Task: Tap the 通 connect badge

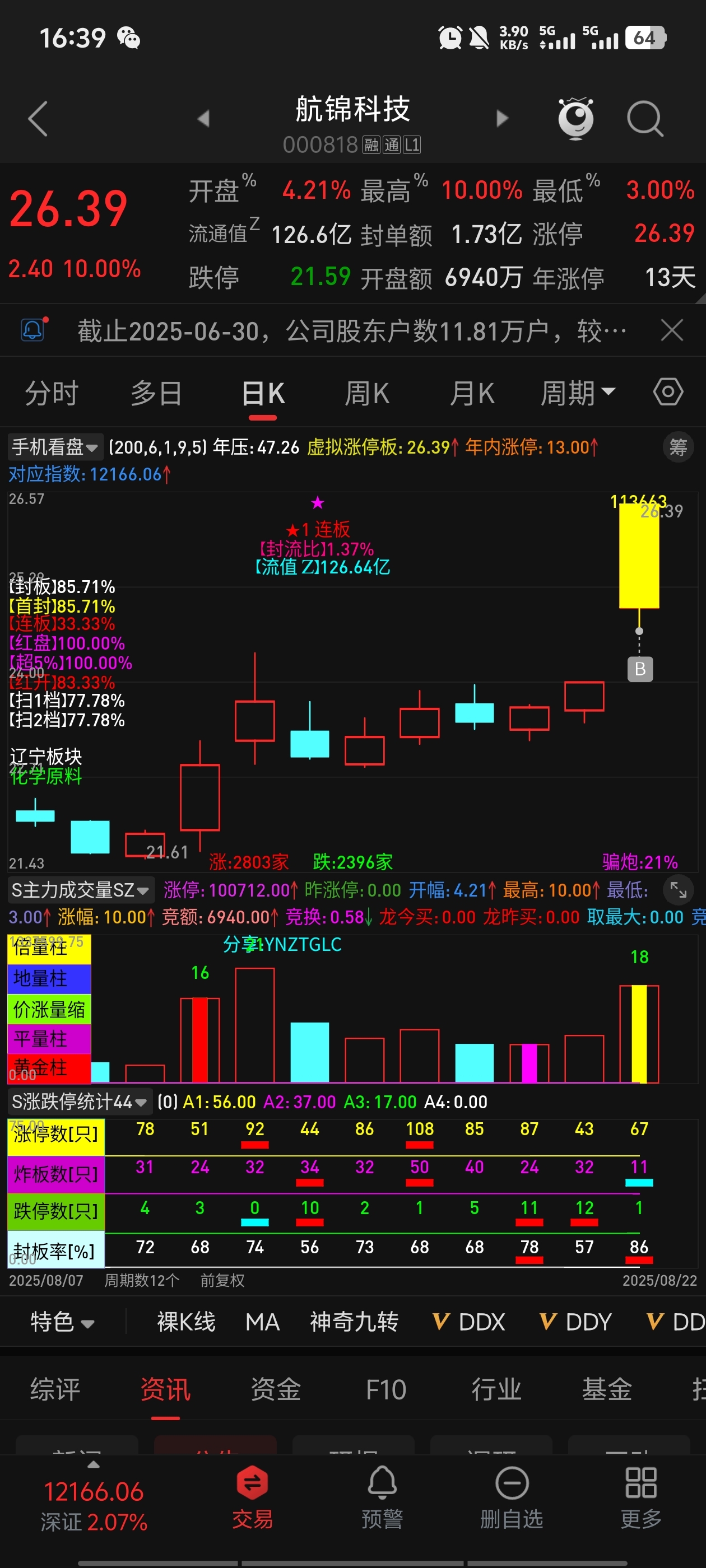Action: [392, 145]
